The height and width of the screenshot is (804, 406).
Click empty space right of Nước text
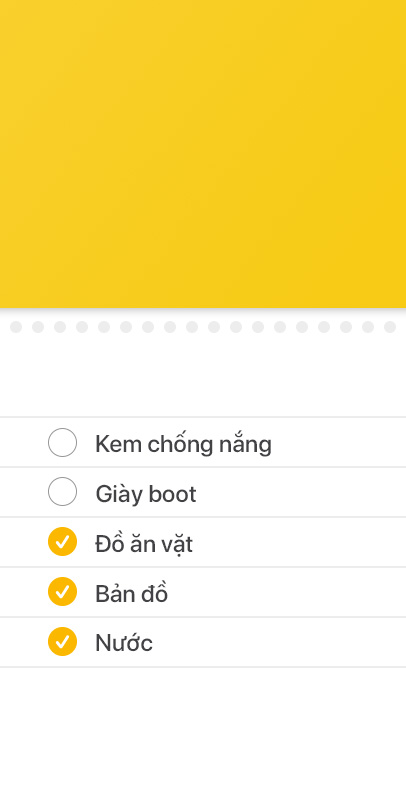(279, 642)
